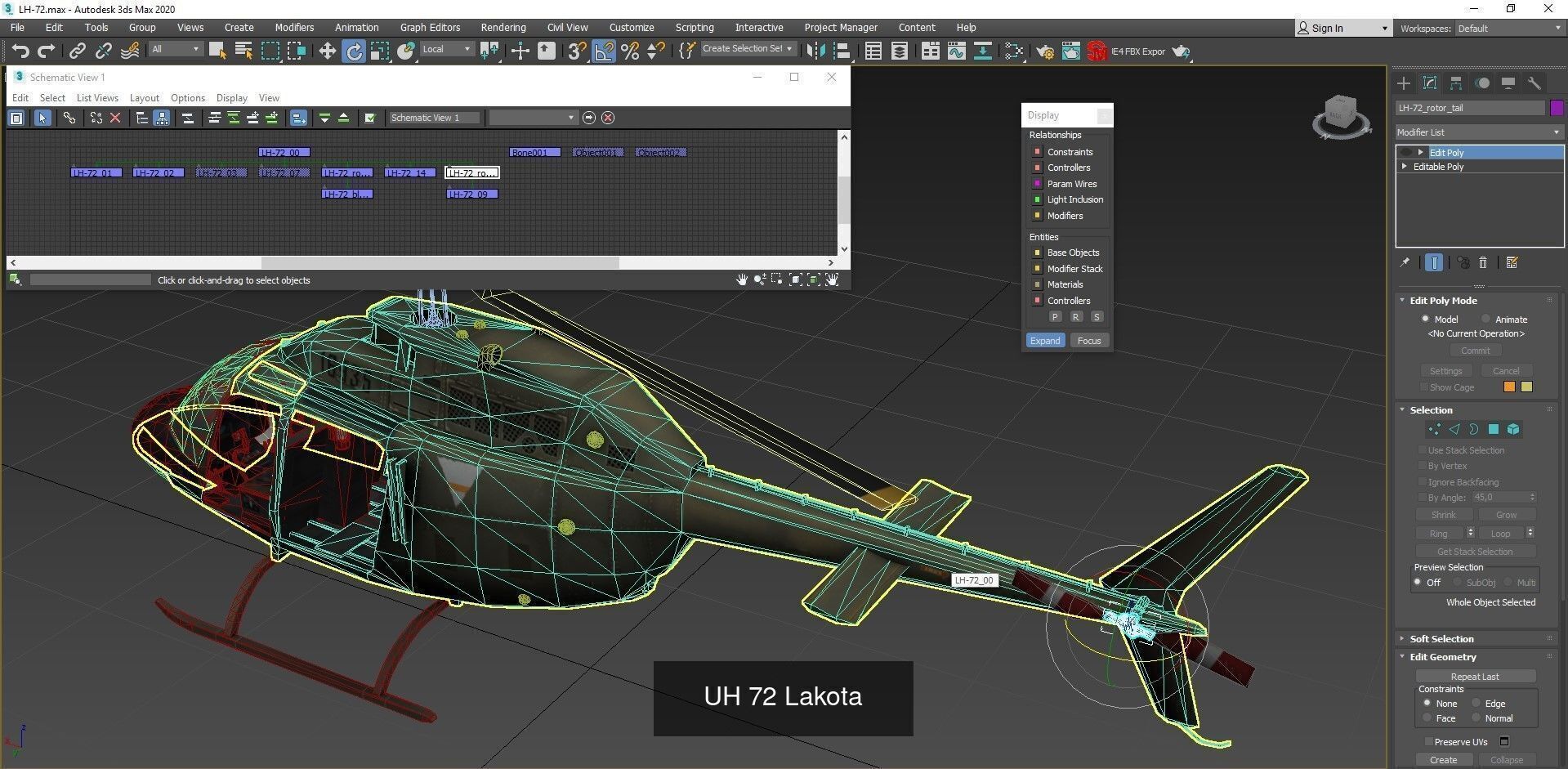Click the Redo arrow icon
Image resolution: width=1568 pixels, height=769 pixels.
click(47, 51)
